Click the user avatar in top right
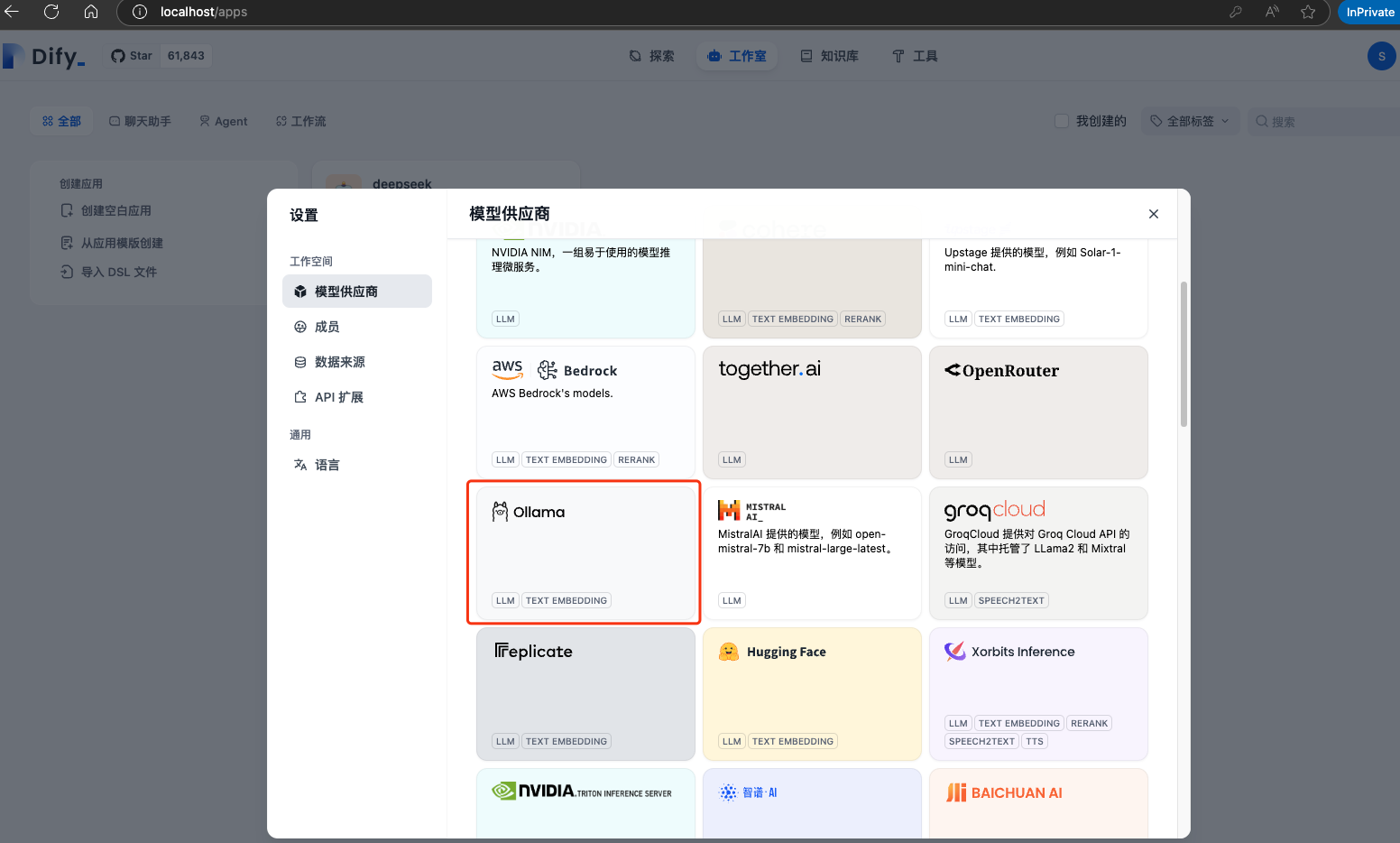This screenshot has height=843, width=1400. point(1381,56)
